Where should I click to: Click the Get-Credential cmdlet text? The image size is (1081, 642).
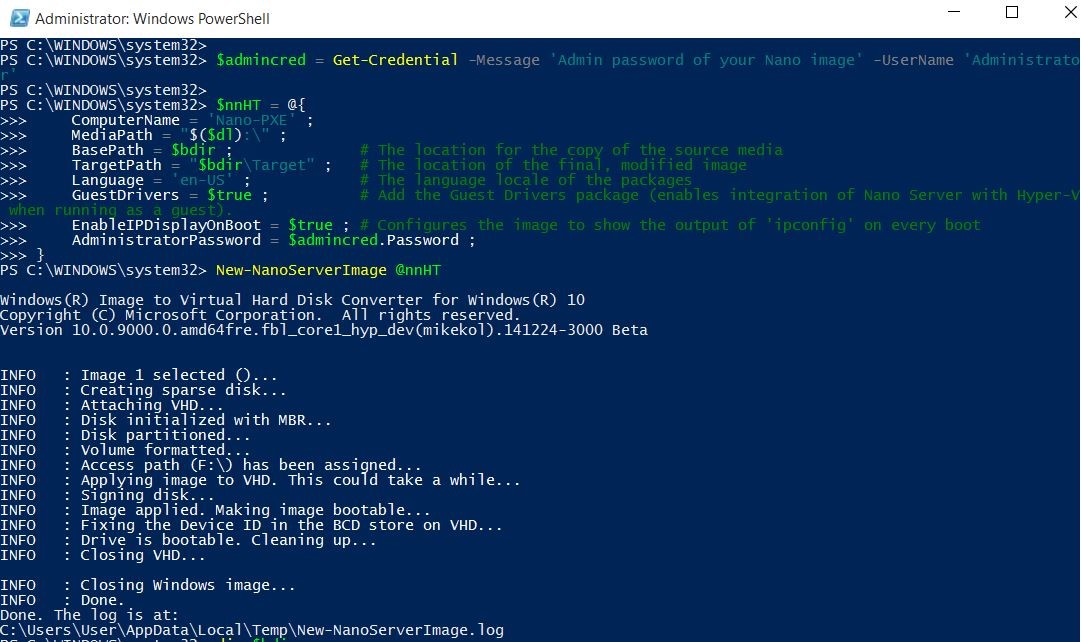tap(395, 60)
